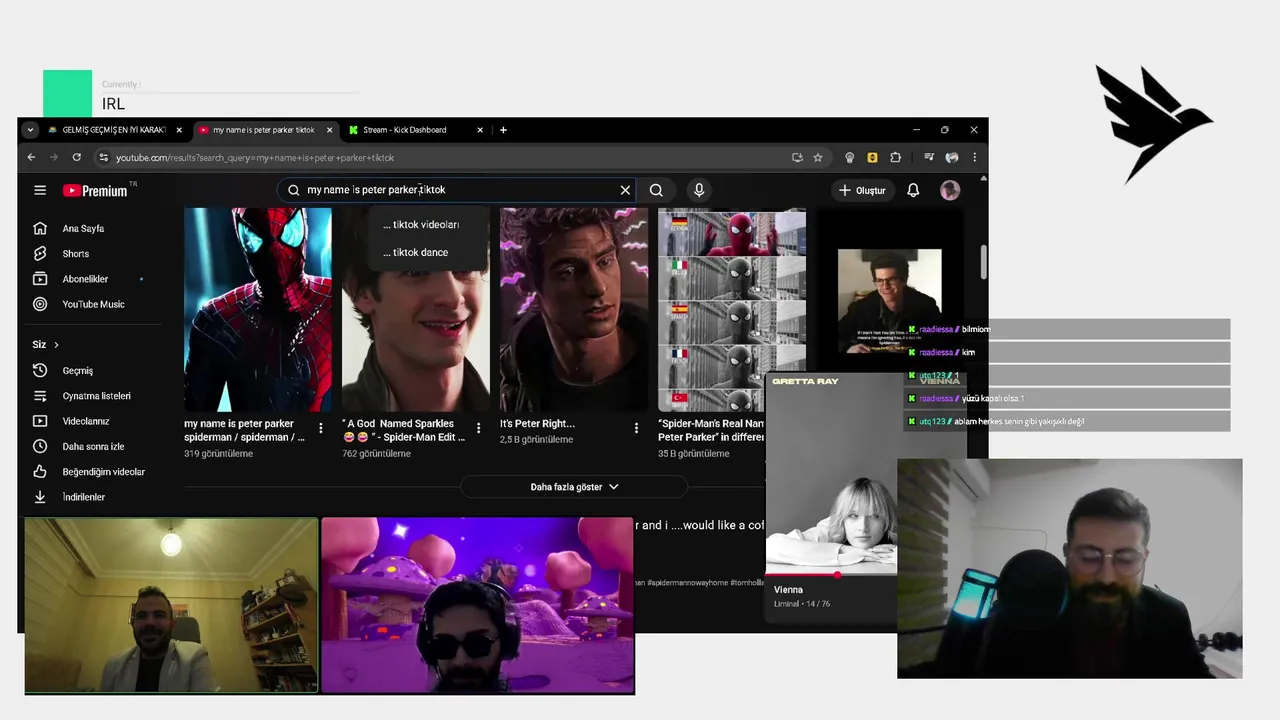Screen dimensions: 1280x720
Task: Open YouTube Music in the sidebar
Action: (x=93, y=304)
